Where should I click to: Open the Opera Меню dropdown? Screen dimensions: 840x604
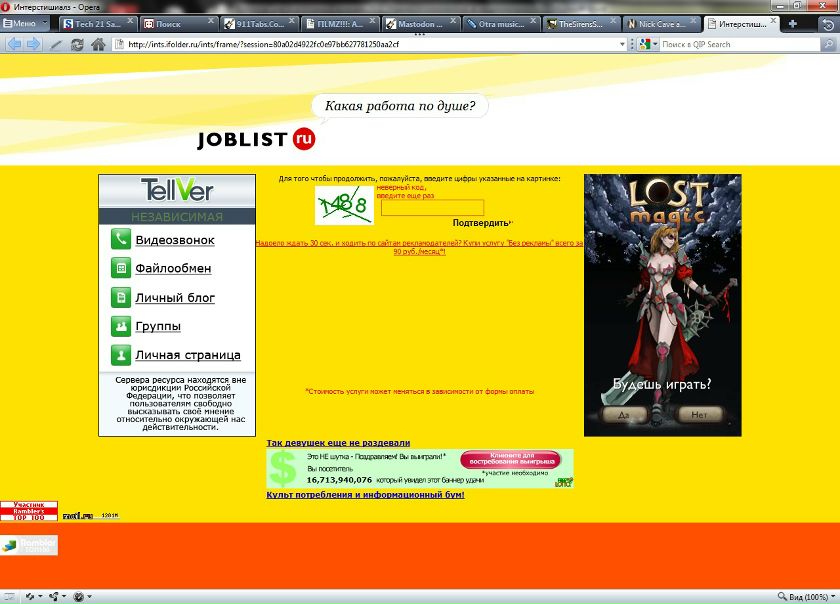click(x=26, y=23)
